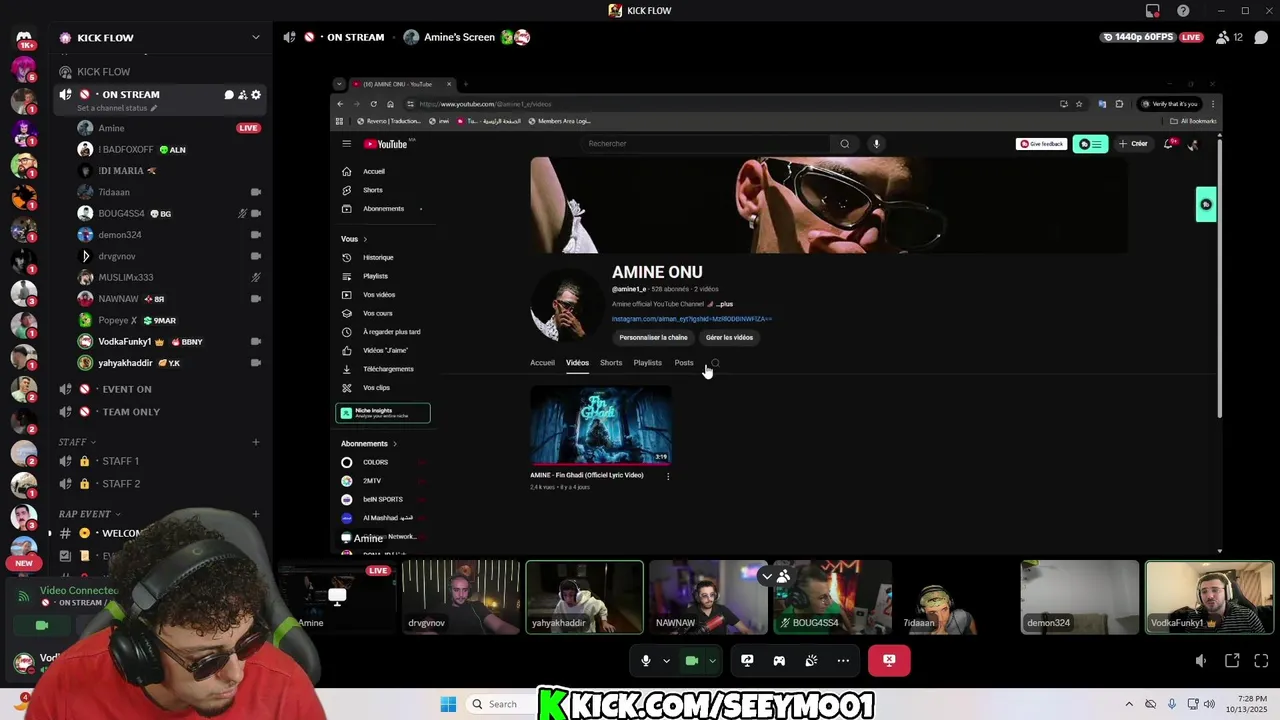The image size is (1280, 720).
Task: Click invite people icon on ON STREAM channel
Action: (242, 95)
